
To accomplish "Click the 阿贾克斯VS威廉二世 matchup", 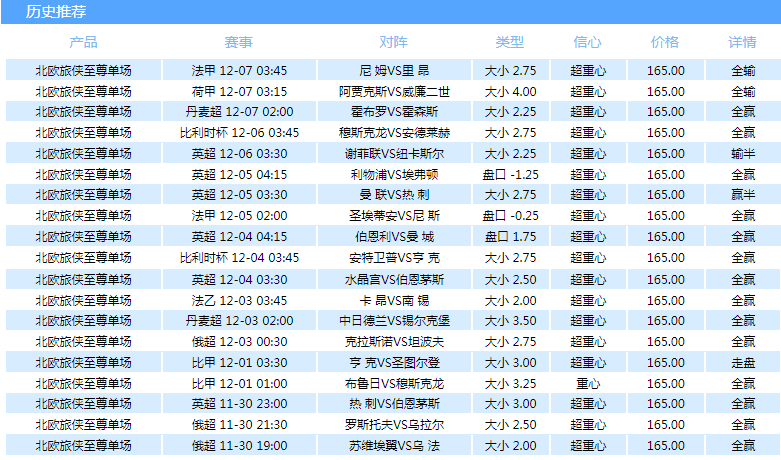I will point(394,91).
